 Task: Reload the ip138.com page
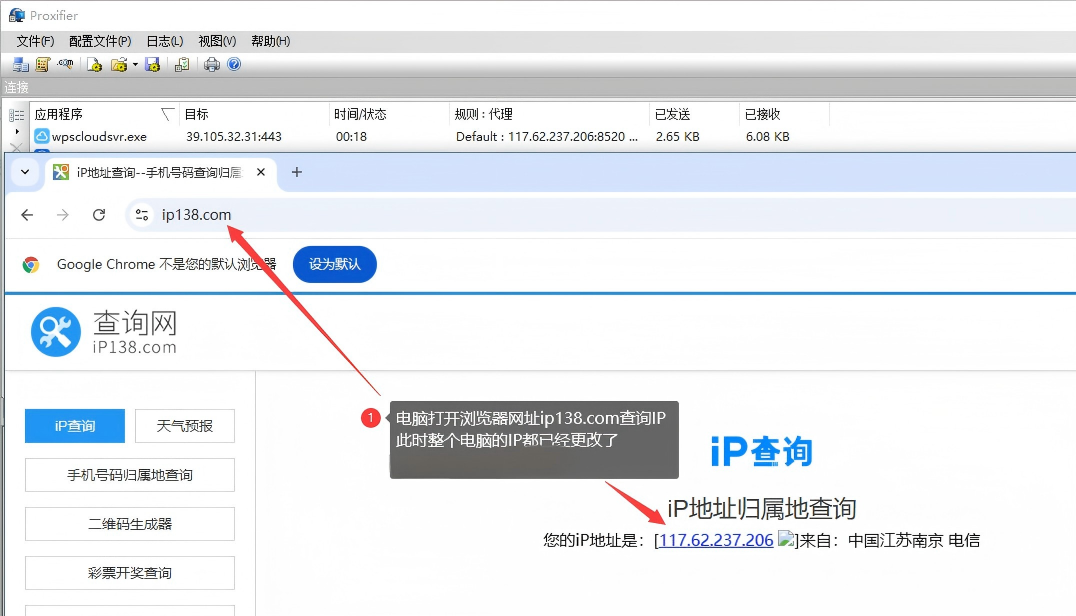point(99,215)
